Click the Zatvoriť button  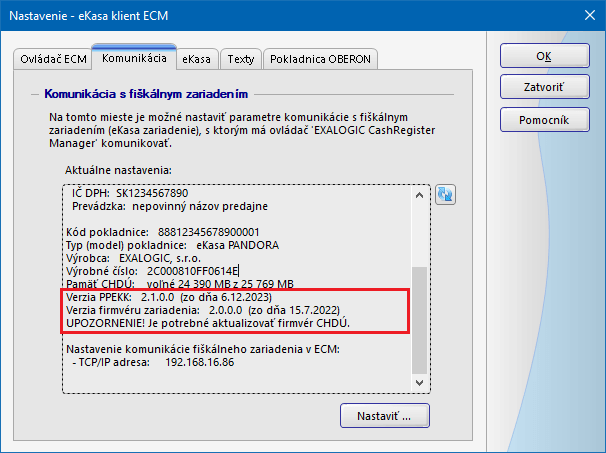[544, 87]
